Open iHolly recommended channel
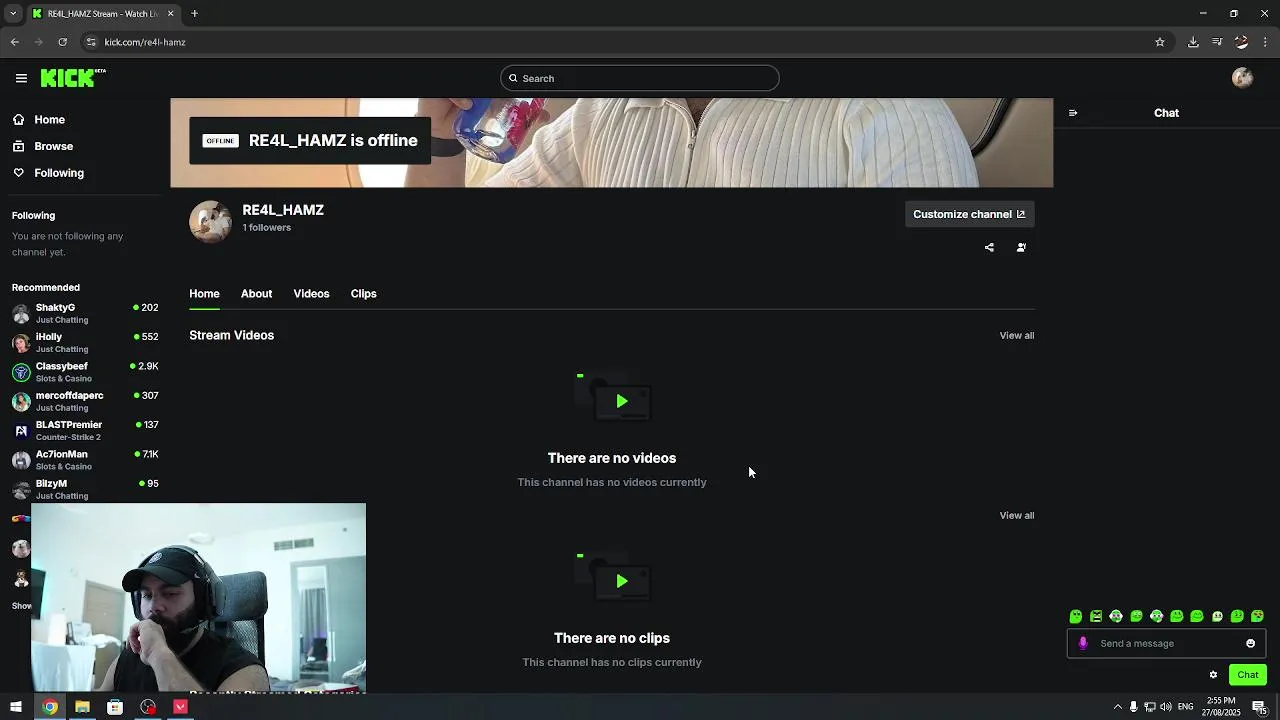 click(85, 342)
